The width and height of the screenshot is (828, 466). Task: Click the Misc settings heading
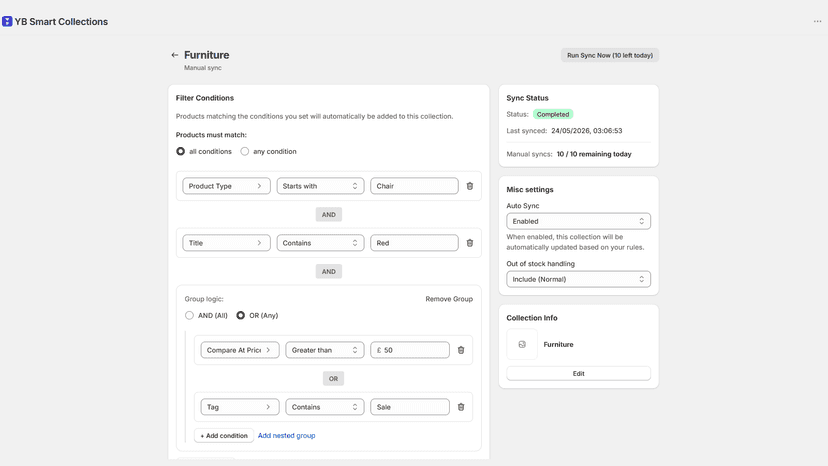[x=530, y=189]
